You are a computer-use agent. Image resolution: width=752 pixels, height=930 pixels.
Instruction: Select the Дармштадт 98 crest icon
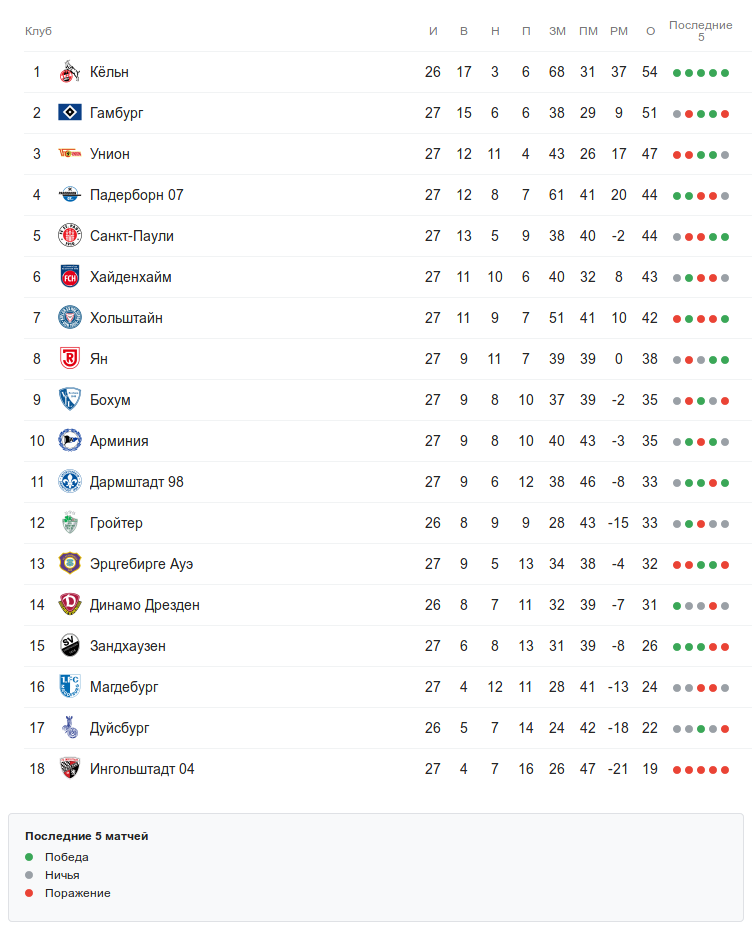(69, 482)
